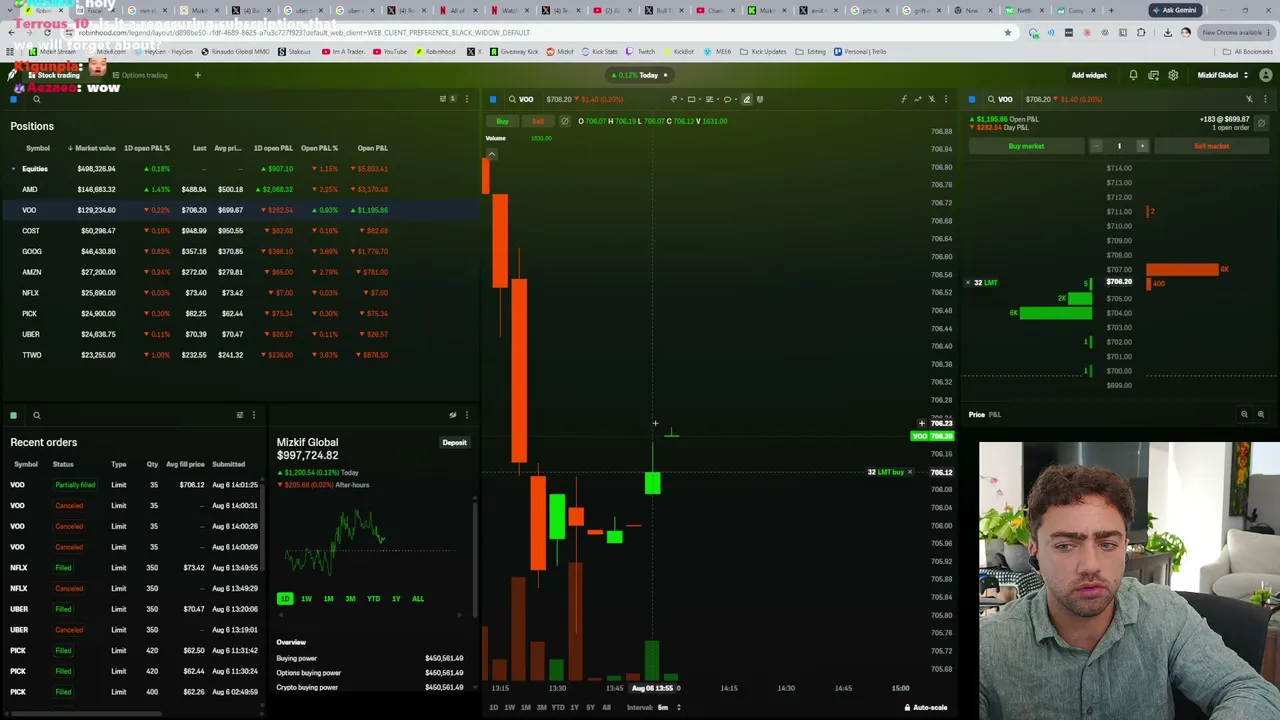
Task: Bookmark this page with the star icon
Action: 1008,32
